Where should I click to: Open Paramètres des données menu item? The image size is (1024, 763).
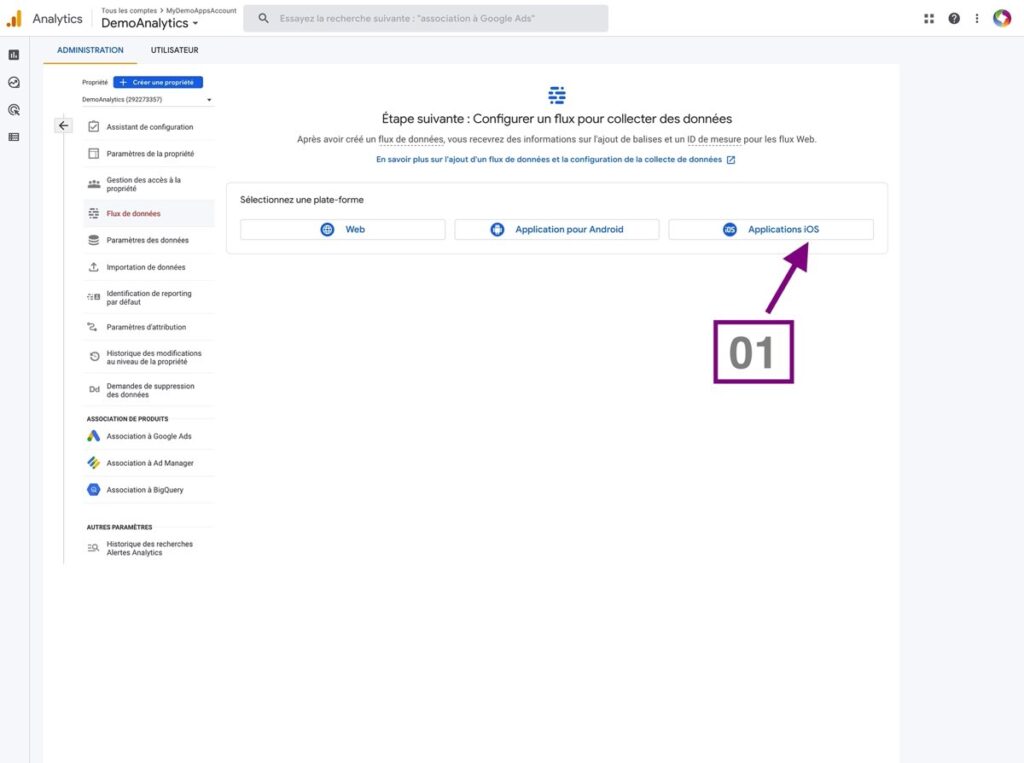[x=149, y=240]
